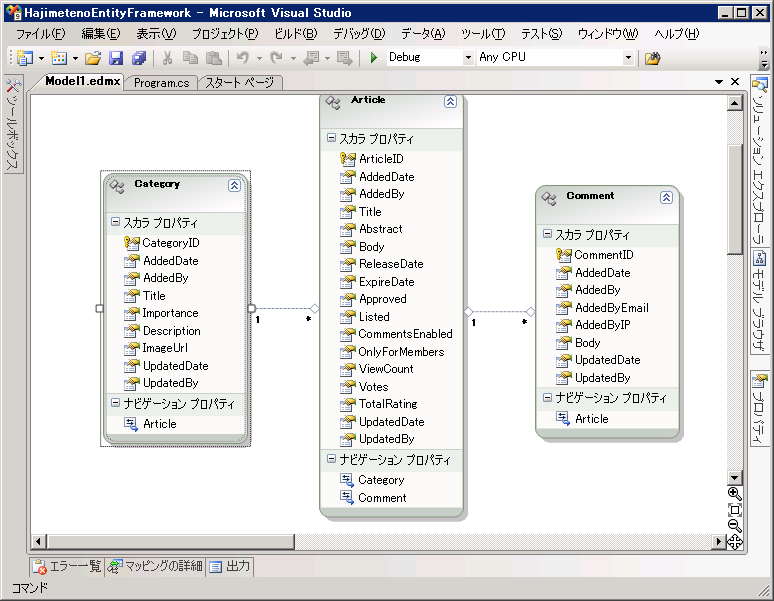
Task: Select the Importance property in Category
Action: pyautogui.click(x=170, y=313)
